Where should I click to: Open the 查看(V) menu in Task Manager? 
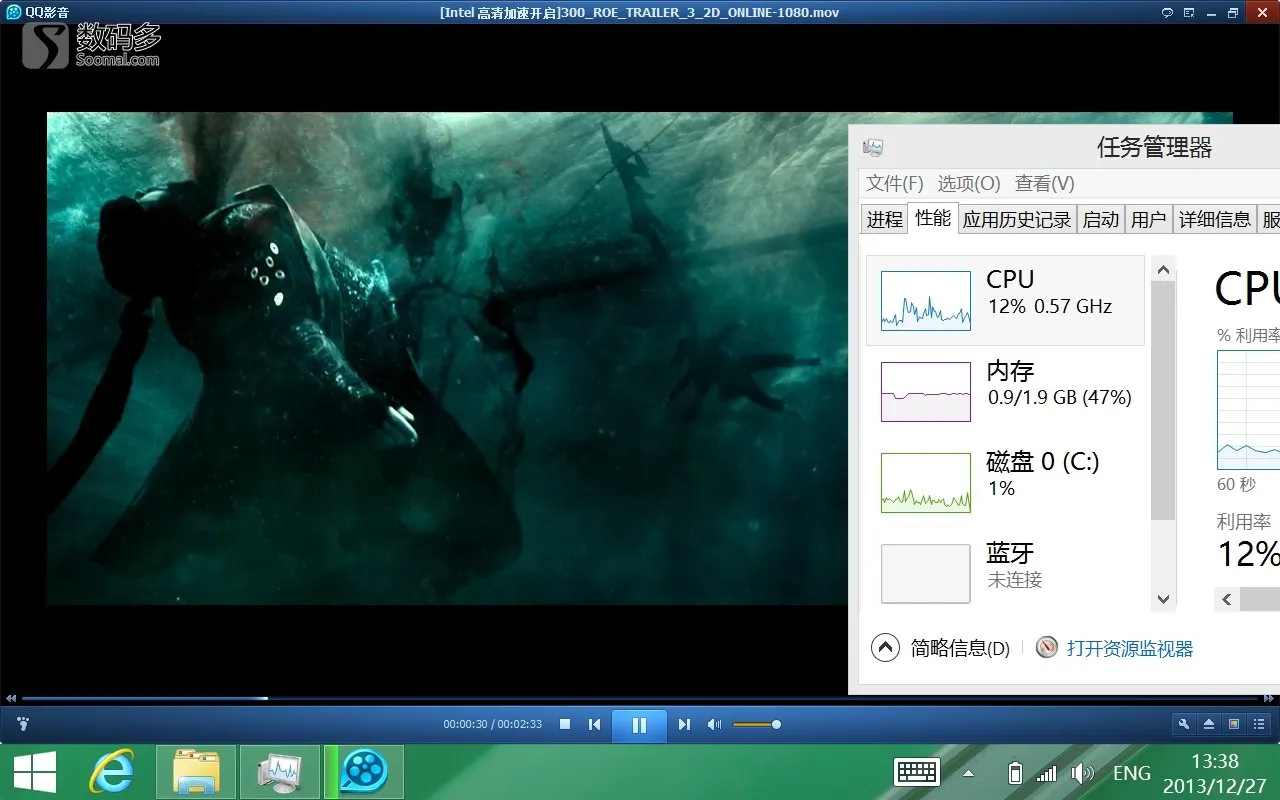(1045, 183)
